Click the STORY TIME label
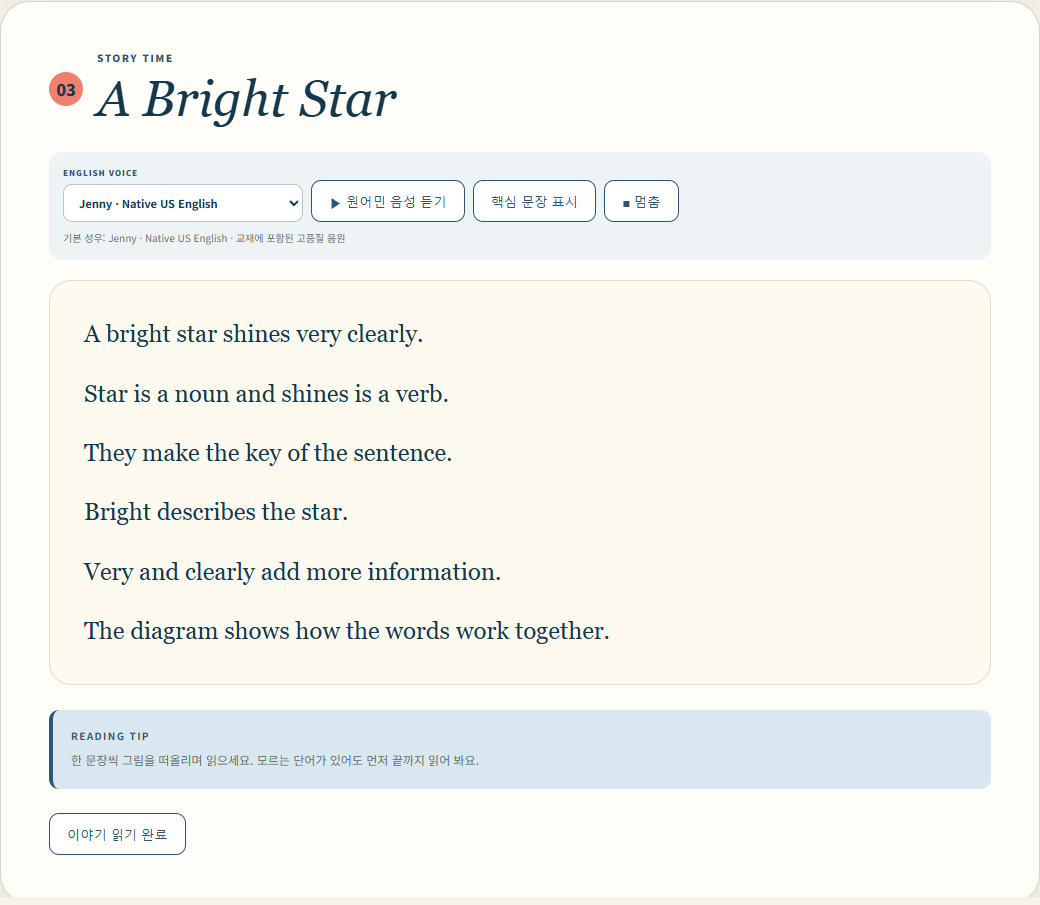1040x905 pixels. point(135,58)
